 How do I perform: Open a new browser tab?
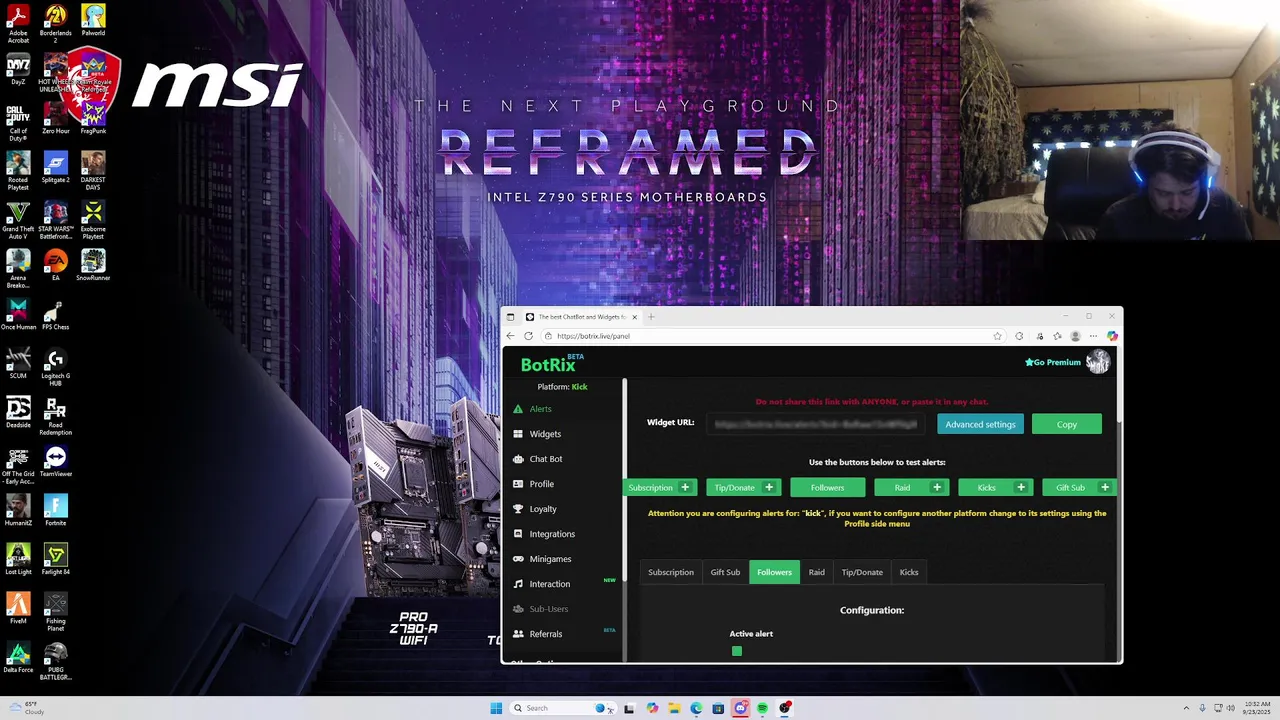coord(651,317)
